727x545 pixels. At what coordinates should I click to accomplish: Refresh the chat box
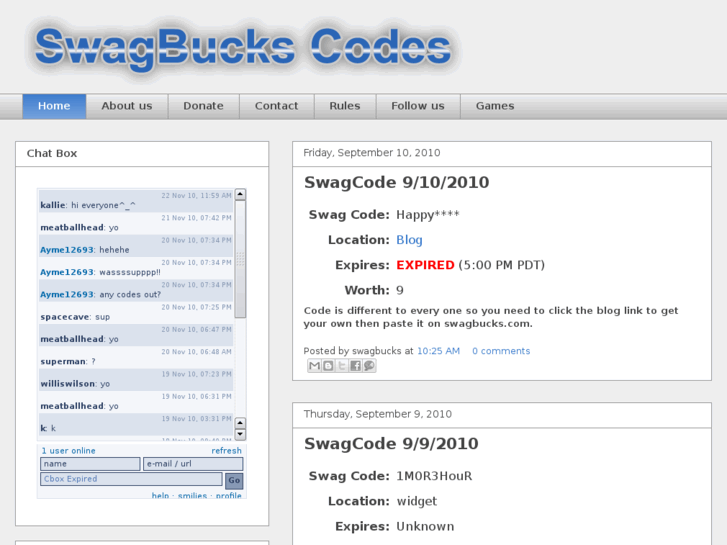point(226,451)
